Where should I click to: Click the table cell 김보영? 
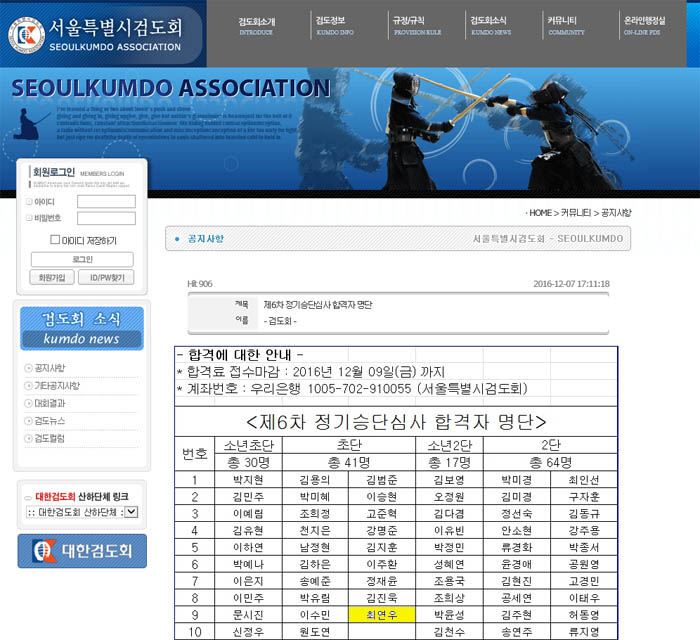click(449, 480)
